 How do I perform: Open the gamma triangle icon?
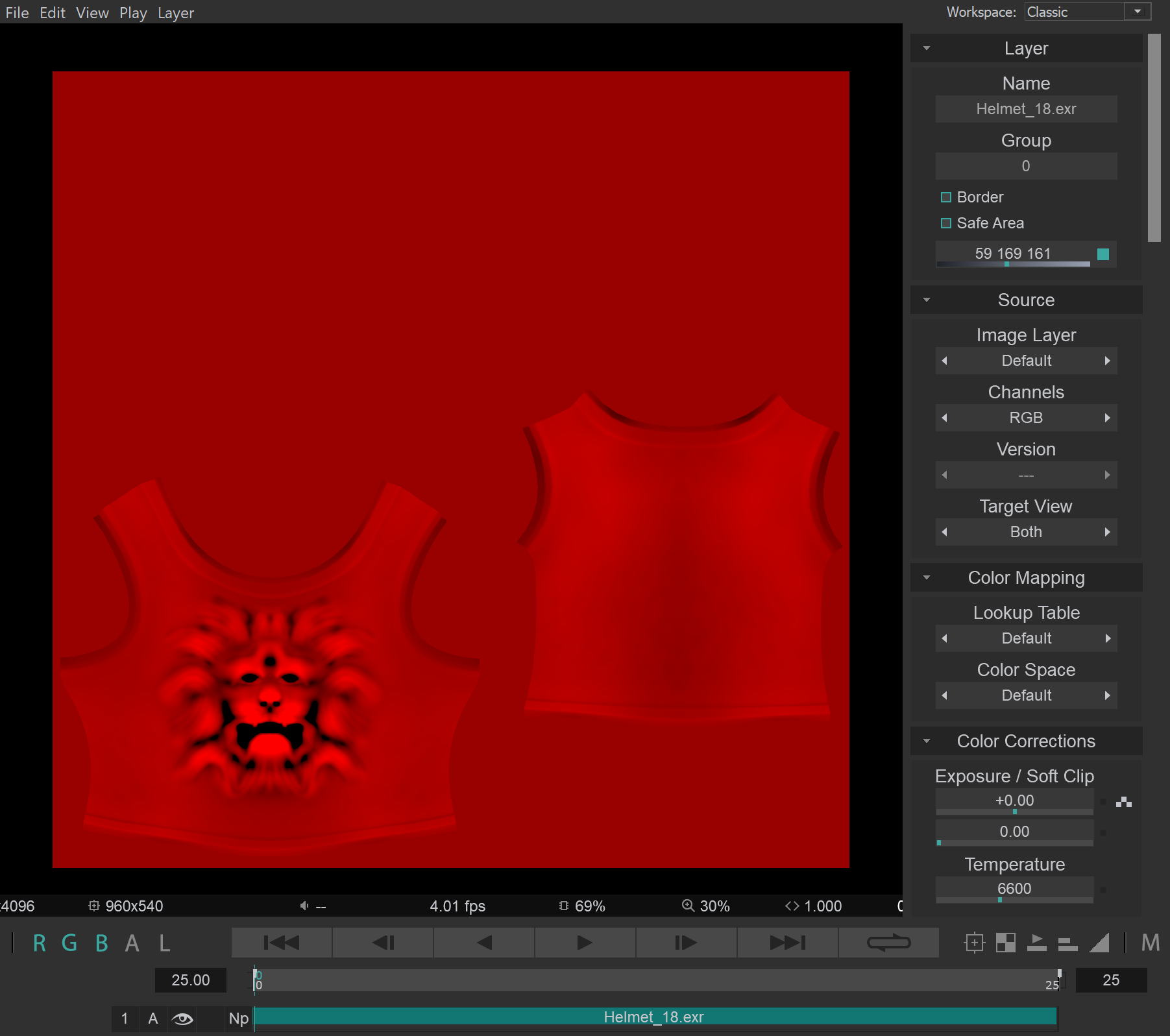(1099, 943)
